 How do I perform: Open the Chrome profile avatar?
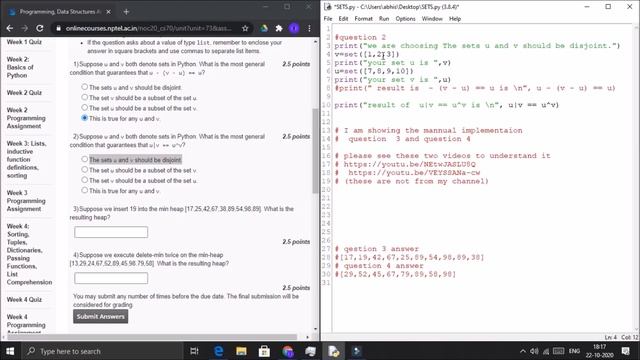pos(294,28)
